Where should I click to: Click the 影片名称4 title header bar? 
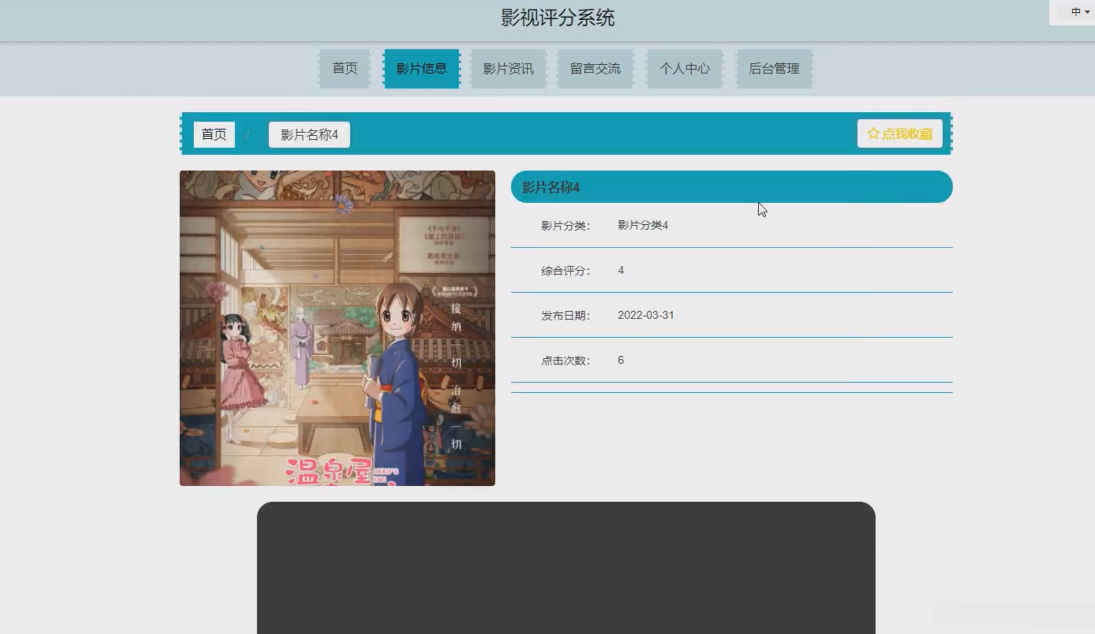(732, 187)
